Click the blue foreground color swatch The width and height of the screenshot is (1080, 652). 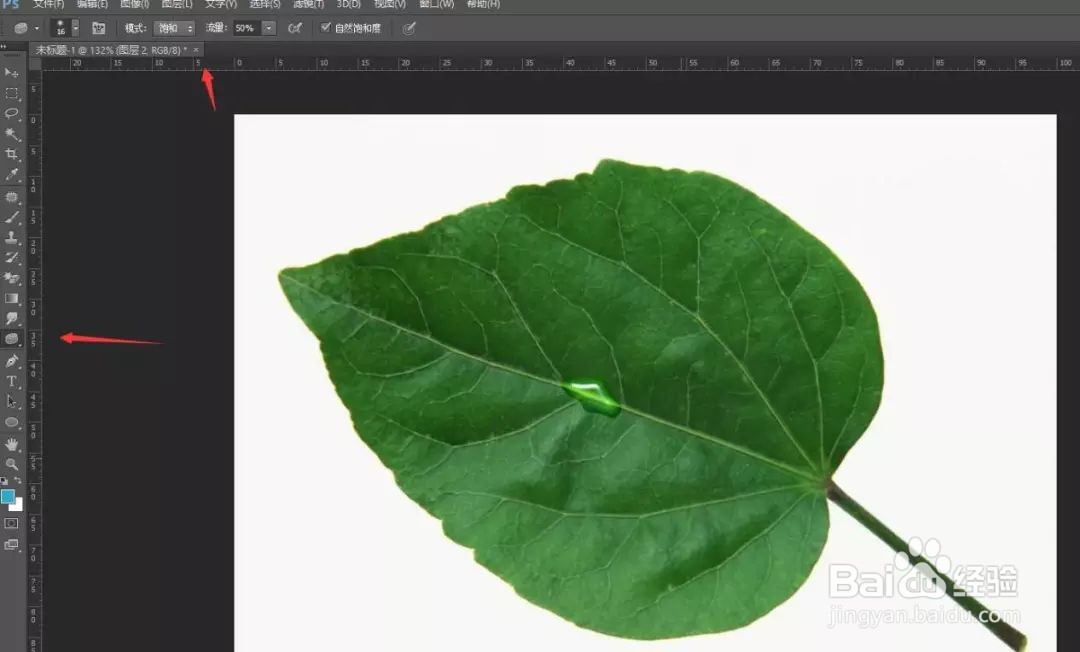pyautogui.click(x=8, y=496)
